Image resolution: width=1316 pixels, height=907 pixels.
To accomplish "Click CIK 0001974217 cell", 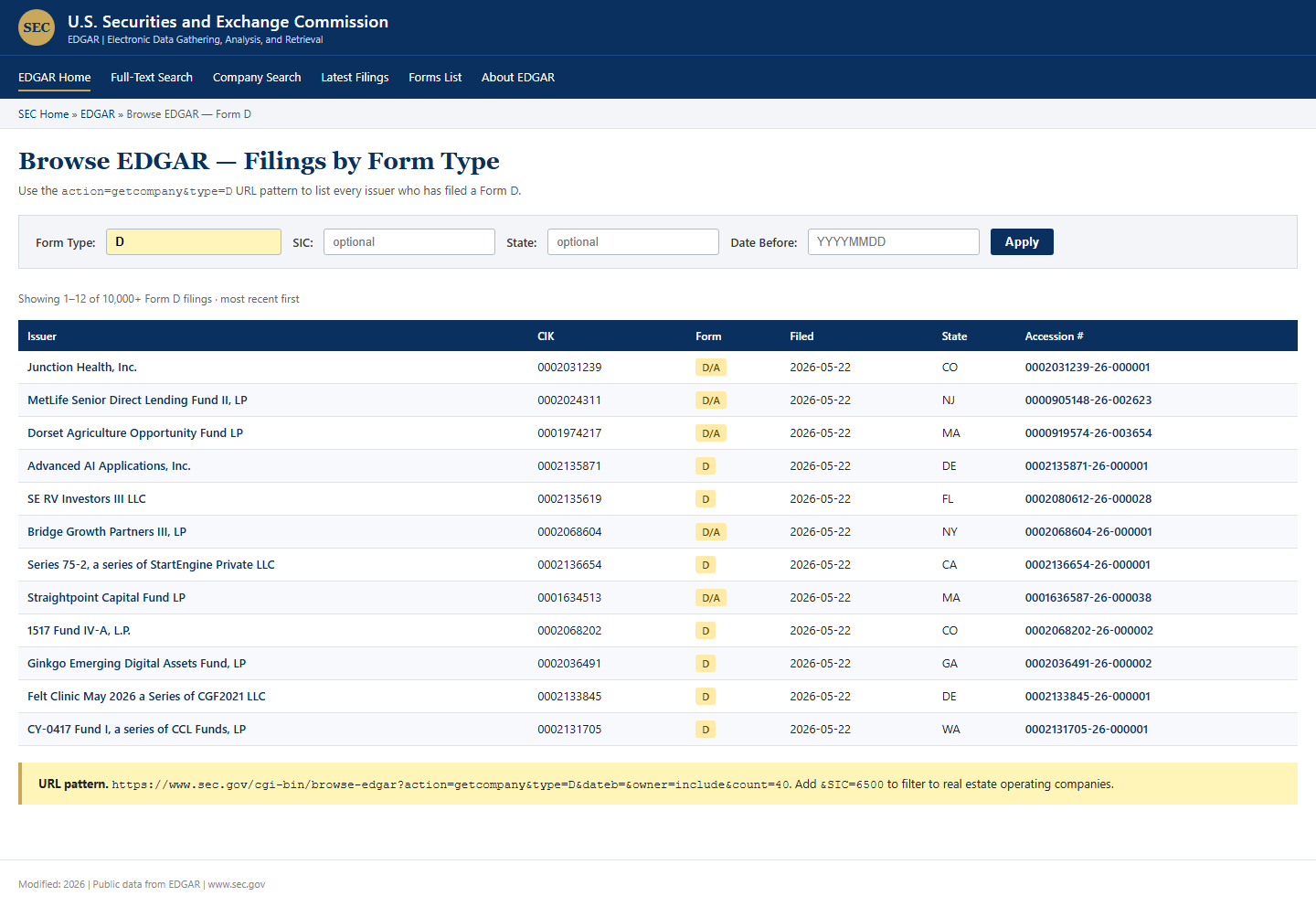I will tap(569, 433).
